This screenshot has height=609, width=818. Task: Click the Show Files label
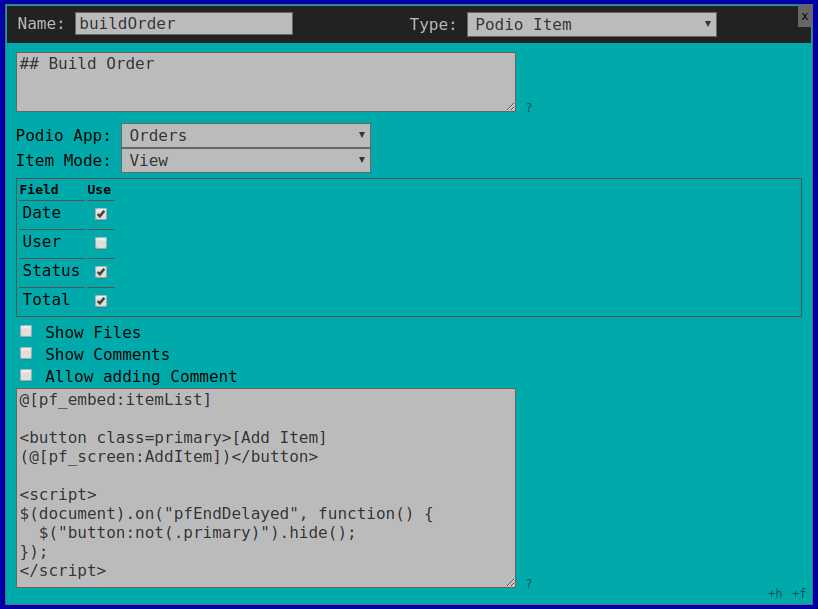93,332
